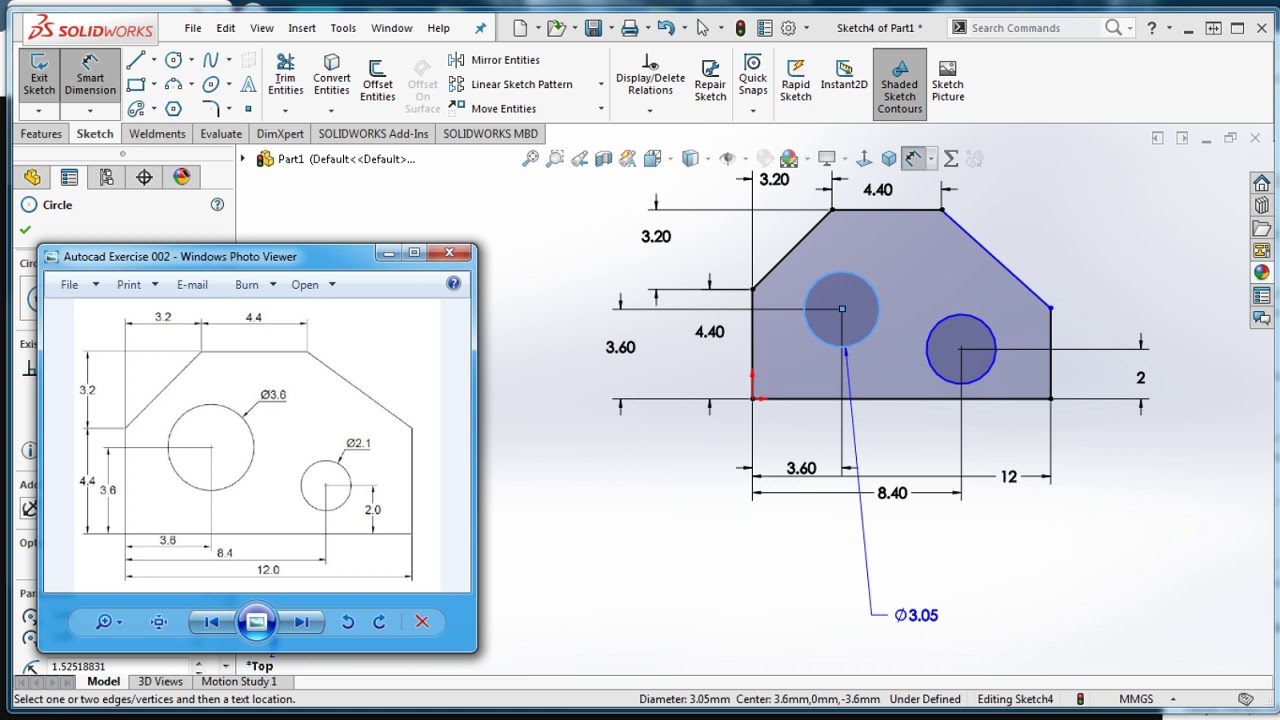The height and width of the screenshot is (720, 1280).
Task: Pin the SOLIDWORKS menu bar
Action: [x=480, y=28]
